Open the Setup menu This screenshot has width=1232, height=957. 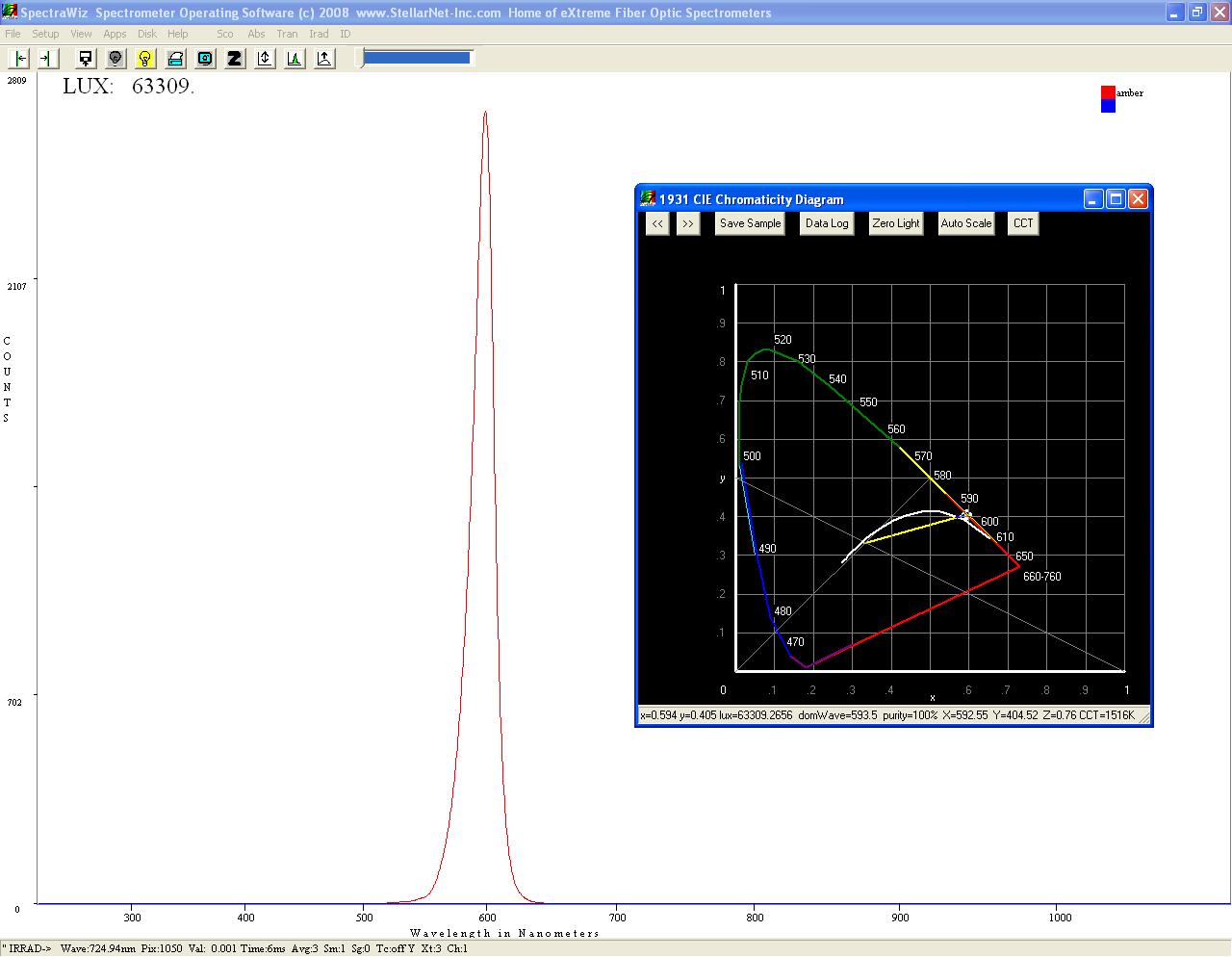pyautogui.click(x=45, y=33)
